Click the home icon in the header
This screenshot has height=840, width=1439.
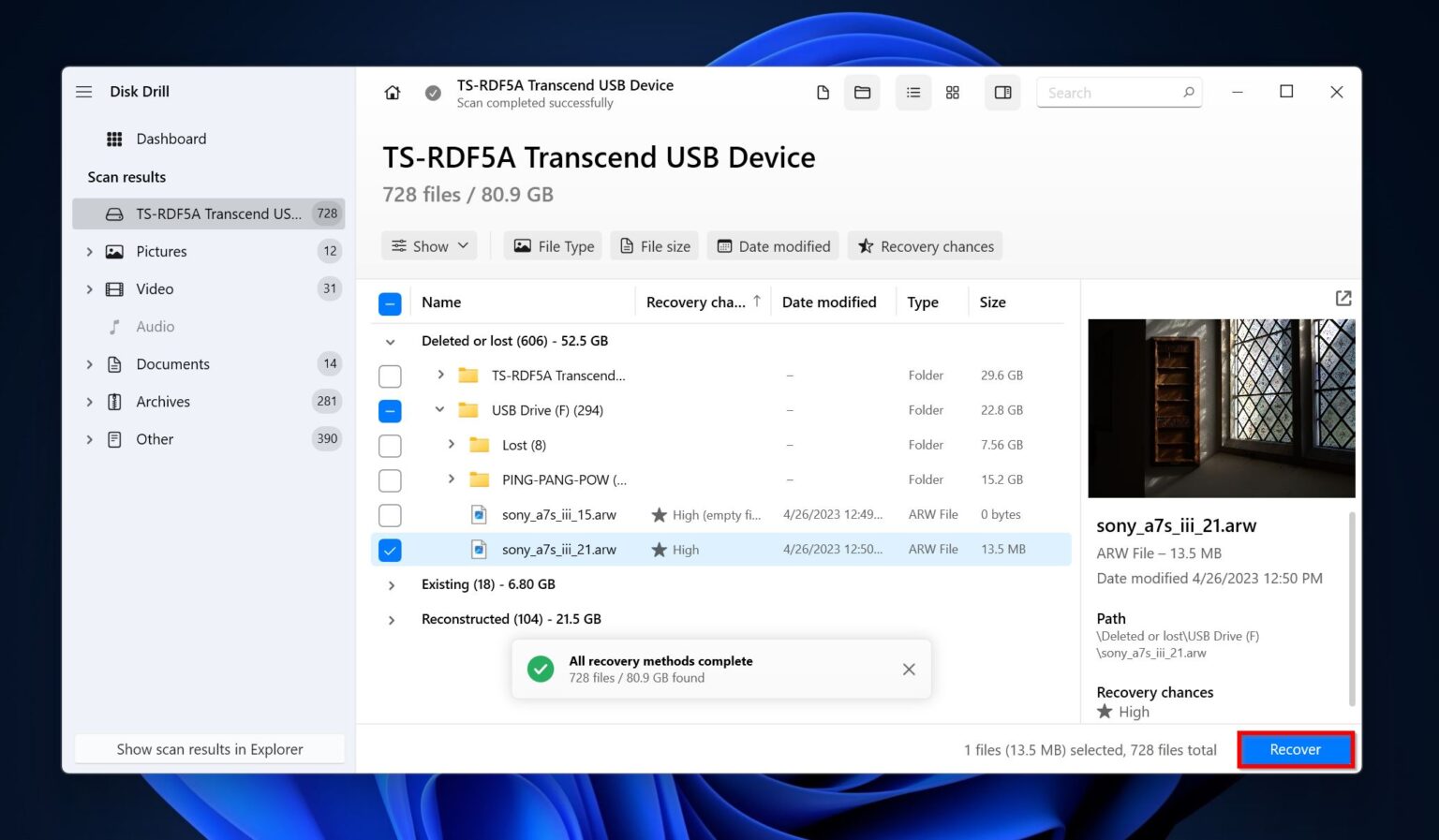click(x=393, y=93)
